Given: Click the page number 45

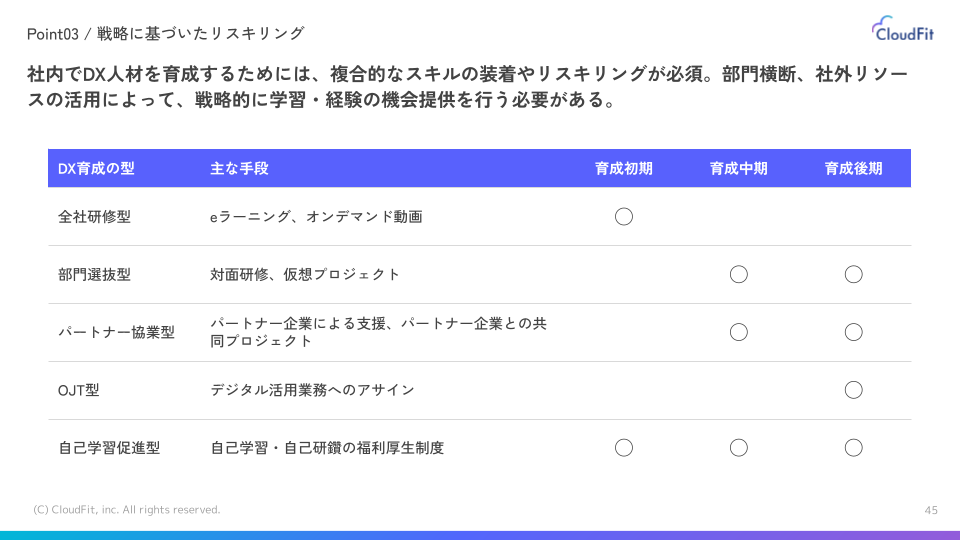Looking at the screenshot, I should pyautogui.click(x=931, y=510).
